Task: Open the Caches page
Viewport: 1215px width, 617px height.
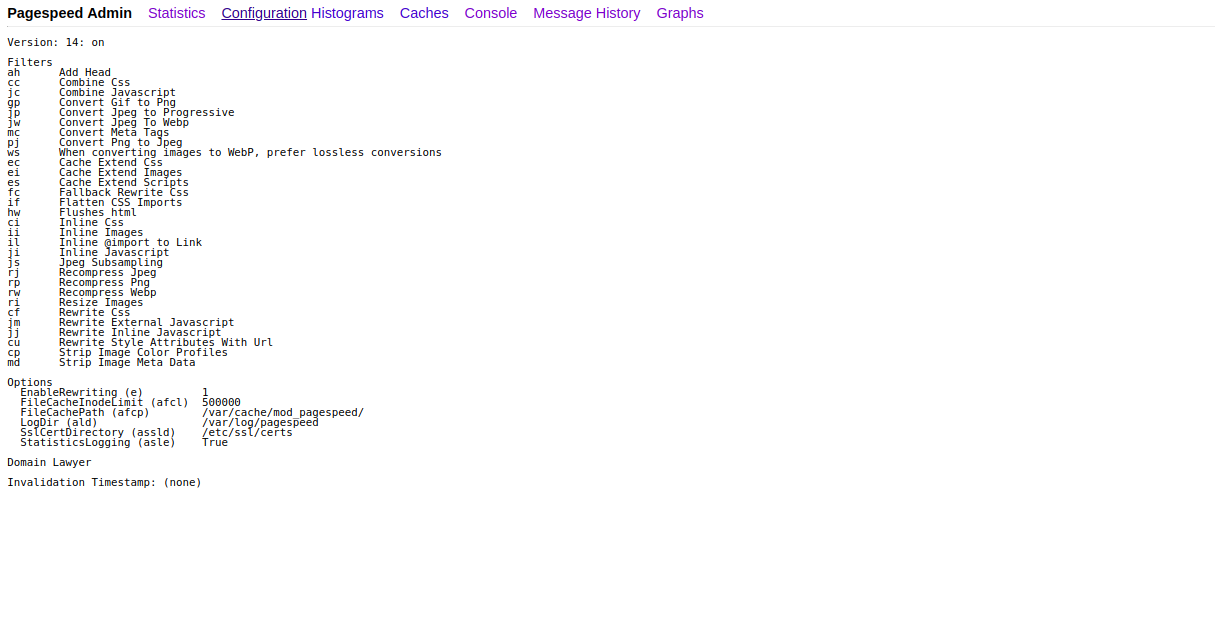Action: coord(424,13)
